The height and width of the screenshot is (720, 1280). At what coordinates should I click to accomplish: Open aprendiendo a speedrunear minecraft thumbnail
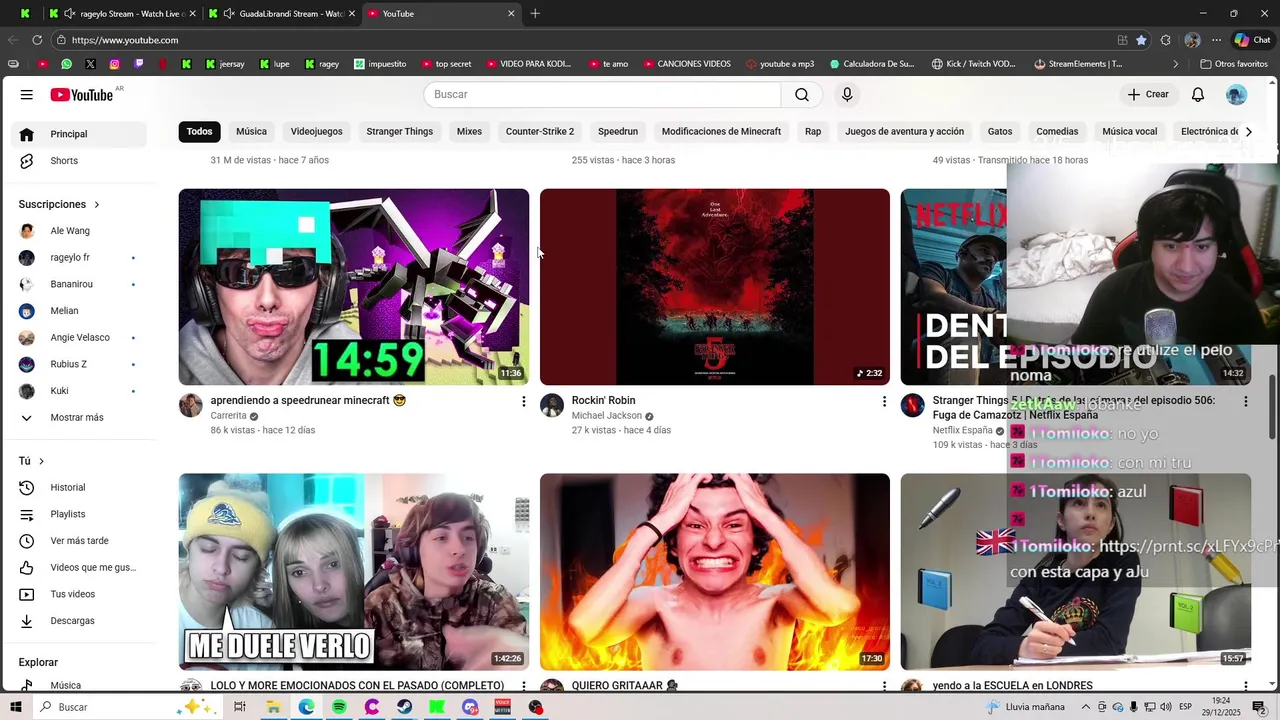pos(354,287)
